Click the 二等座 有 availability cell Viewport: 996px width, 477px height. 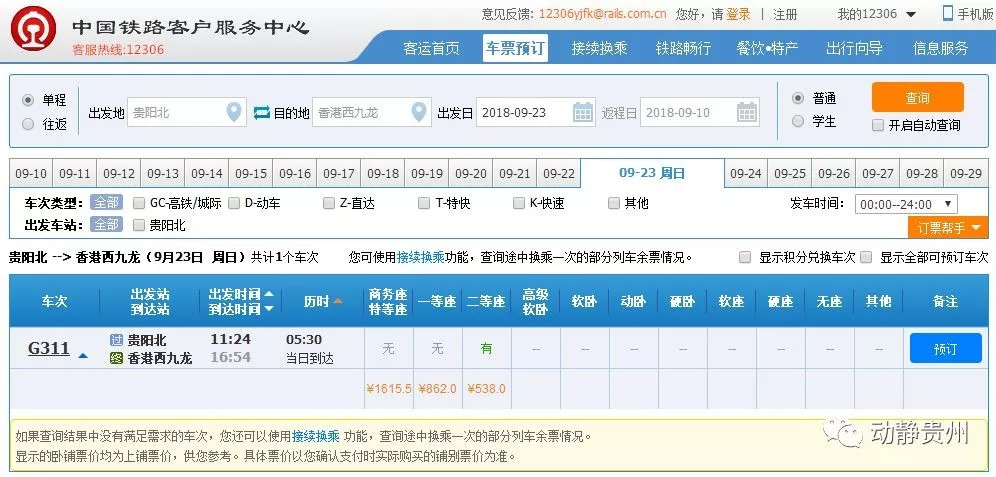click(487, 348)
